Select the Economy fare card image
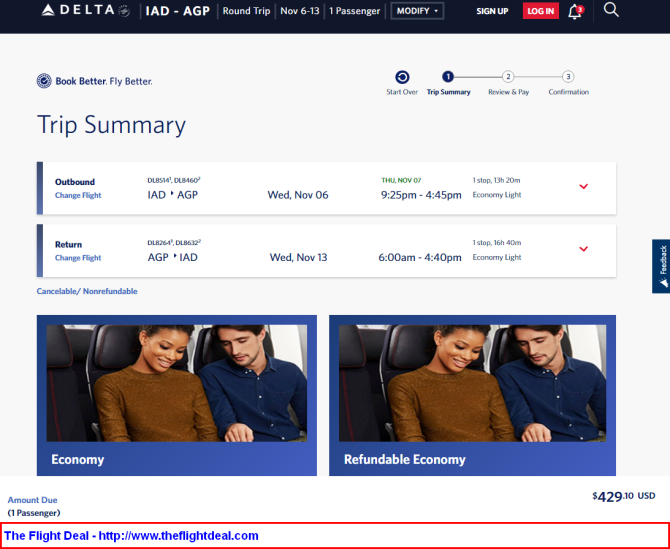 (x=176, y=383)
